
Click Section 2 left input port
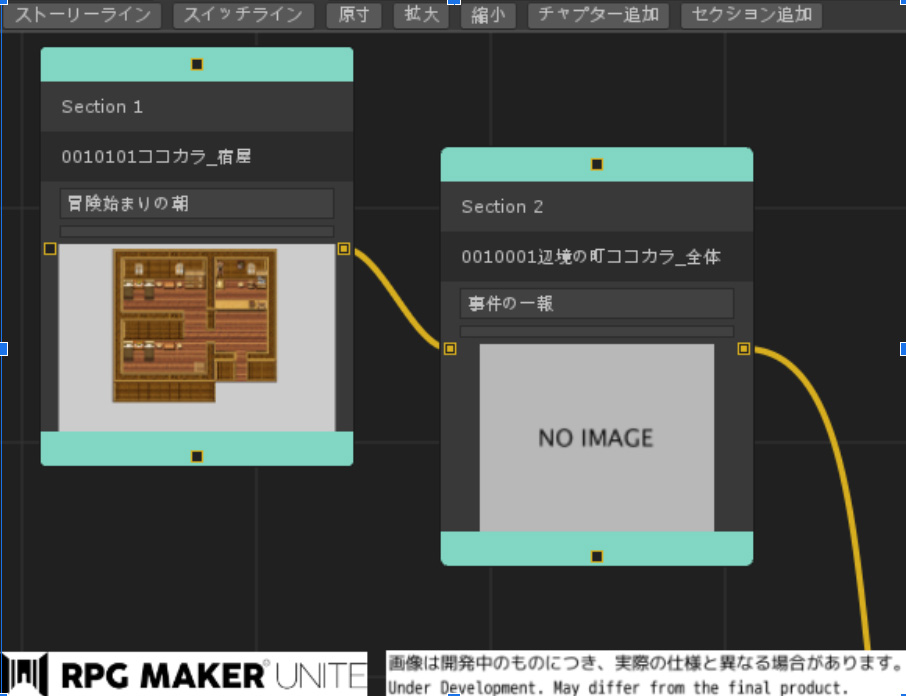[x=450, y=348]
